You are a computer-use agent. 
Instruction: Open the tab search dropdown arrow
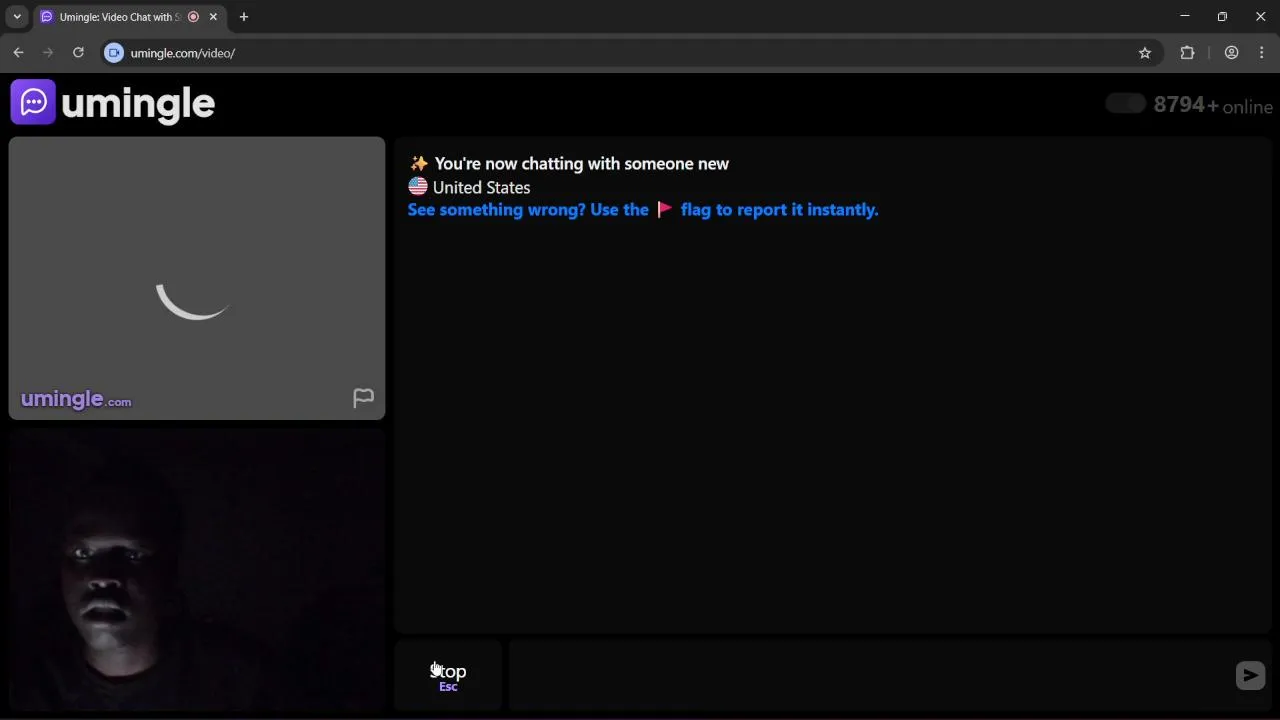pos(17,17)
